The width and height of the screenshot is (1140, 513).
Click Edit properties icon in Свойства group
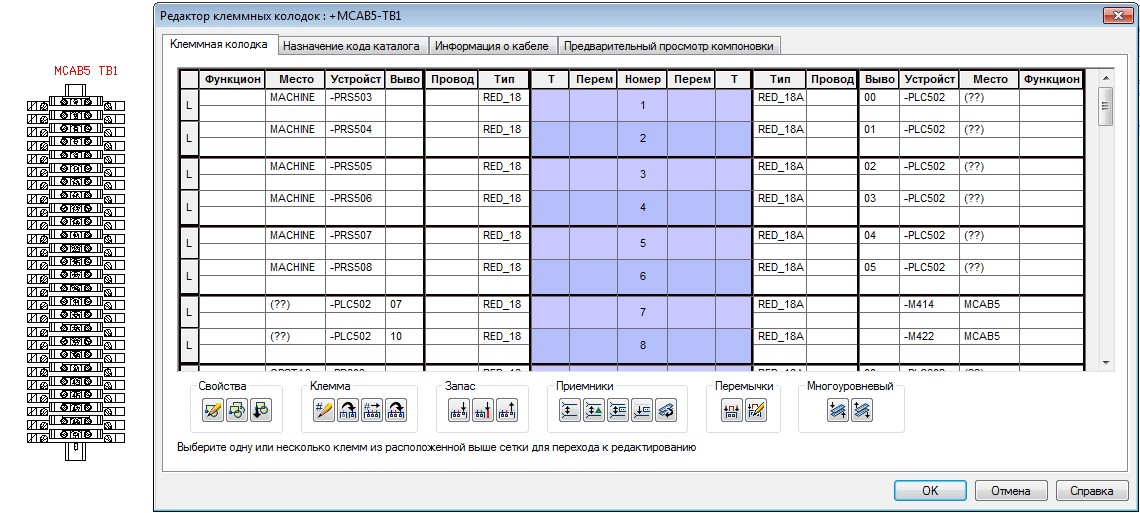click(212, 409)
